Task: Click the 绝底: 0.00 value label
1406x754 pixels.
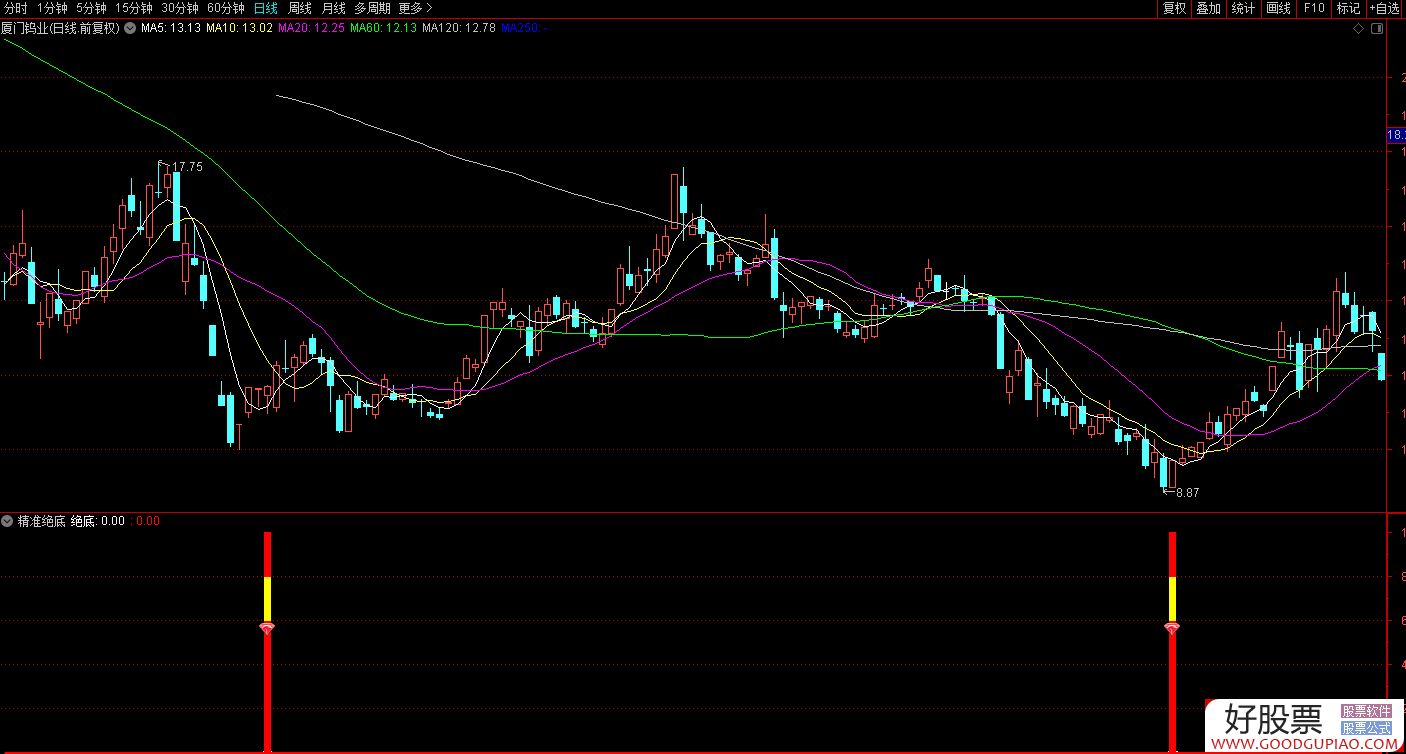Action: coord(98,521)
